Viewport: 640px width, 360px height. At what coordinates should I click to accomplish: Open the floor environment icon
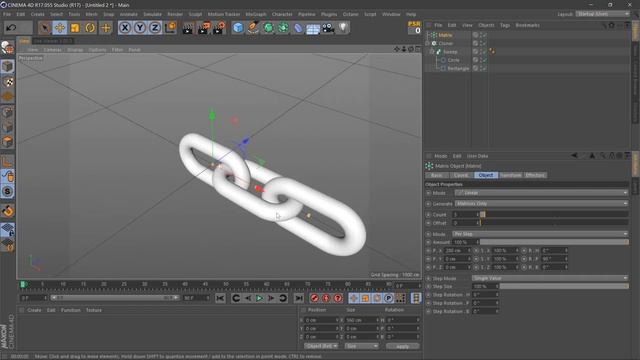[x=313, y=29]
